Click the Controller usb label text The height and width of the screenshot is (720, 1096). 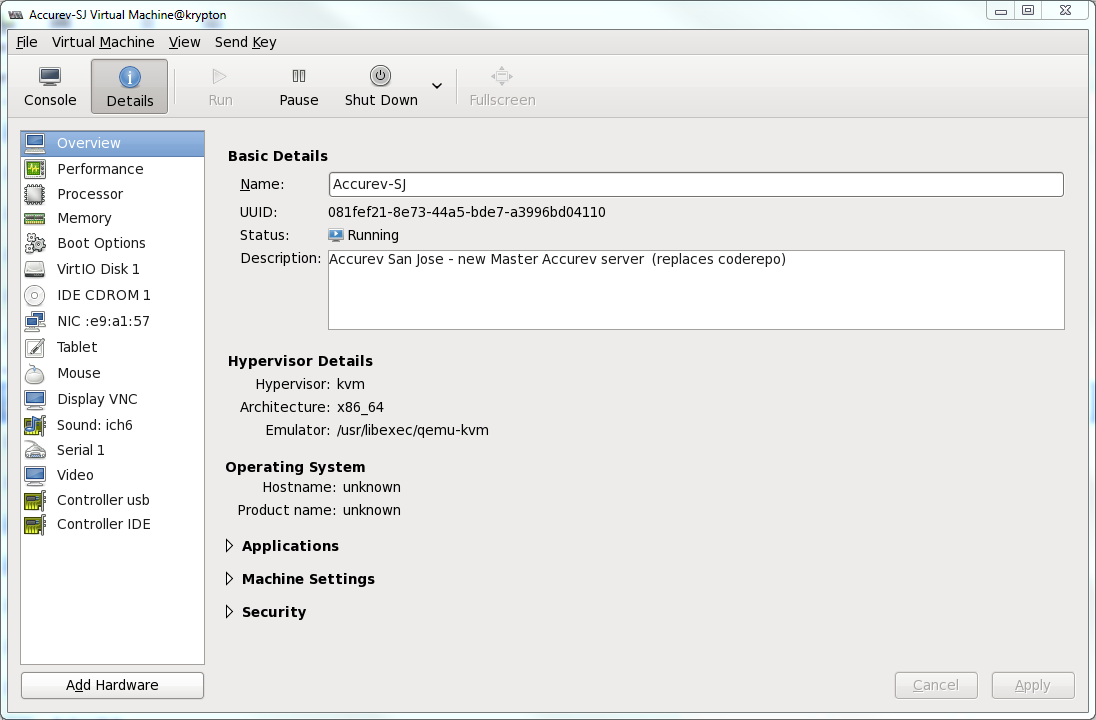(103, 501)
